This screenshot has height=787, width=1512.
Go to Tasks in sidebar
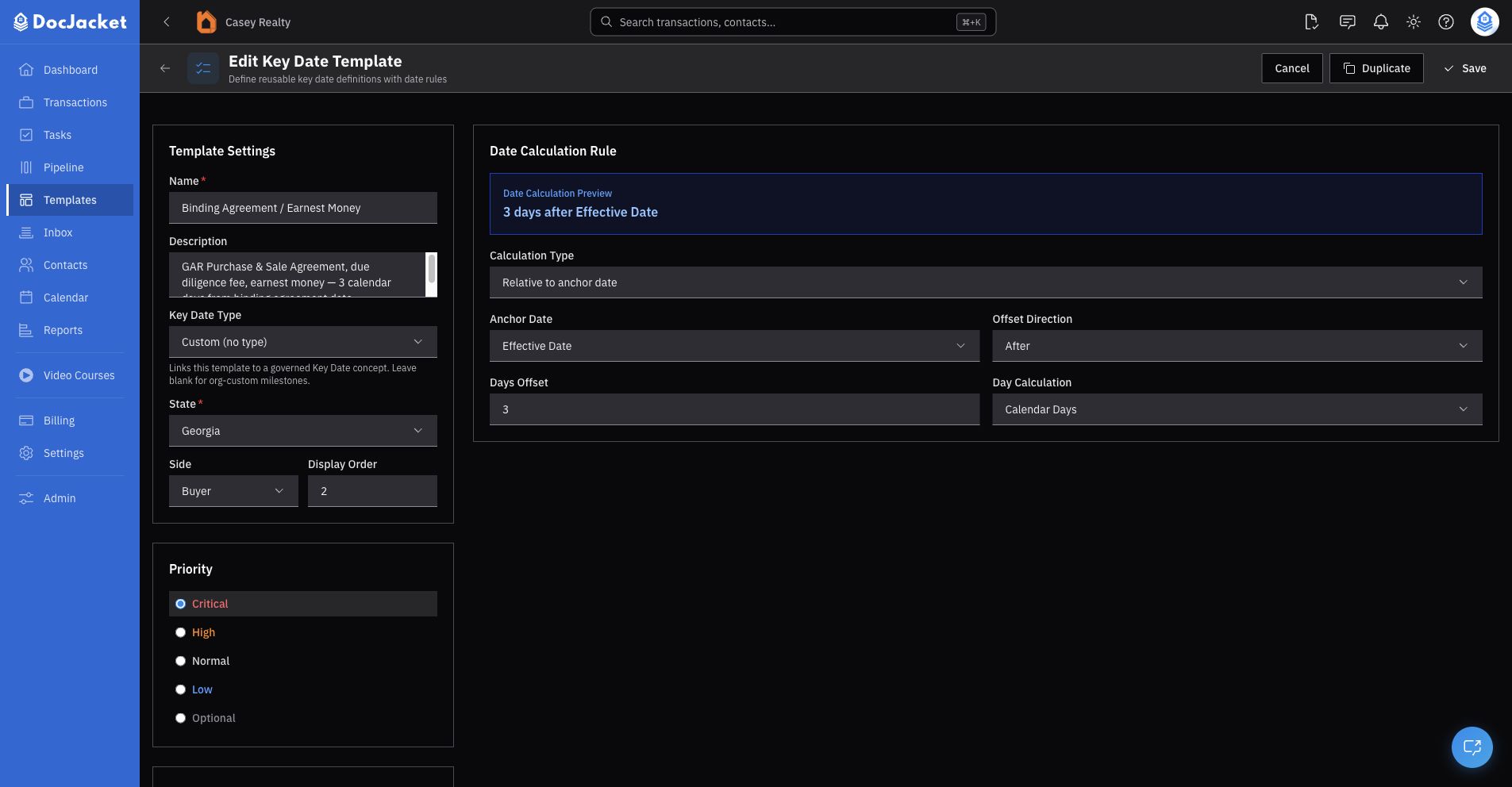pyautogui.click(x=70, y=135)
